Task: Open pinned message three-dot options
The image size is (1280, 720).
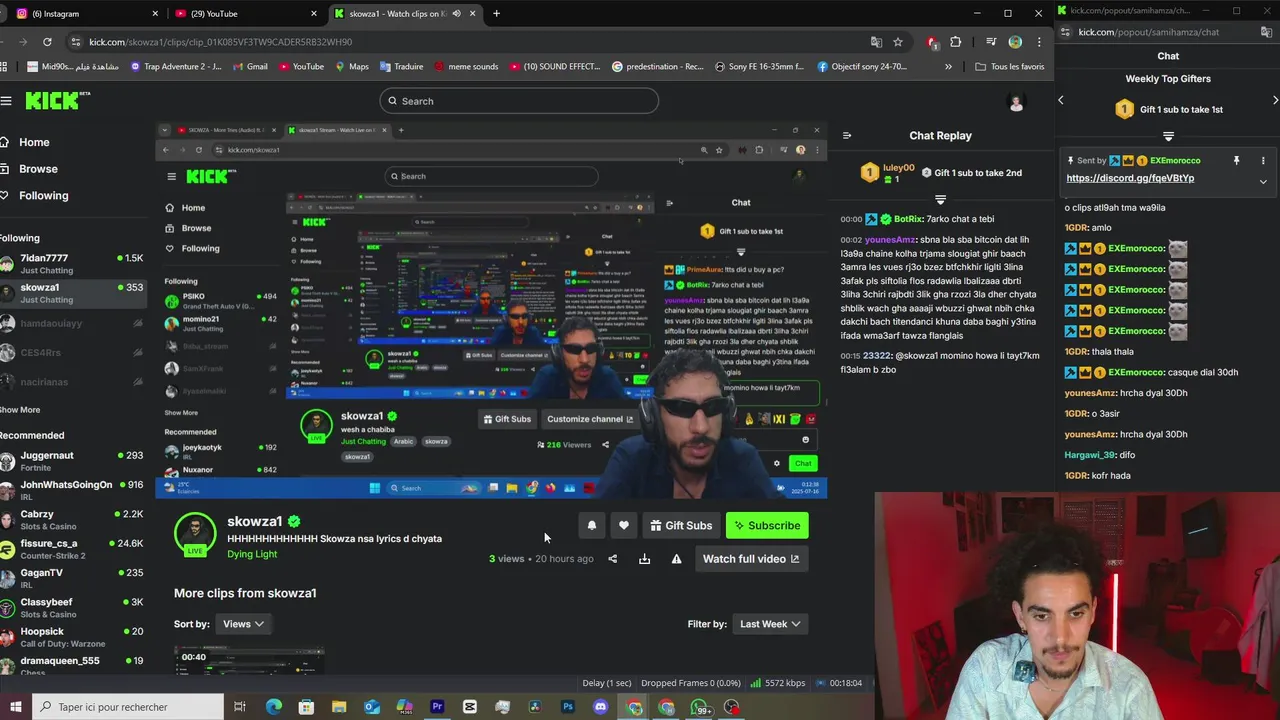Action: pyautogui.click(x=1263, y=160)
